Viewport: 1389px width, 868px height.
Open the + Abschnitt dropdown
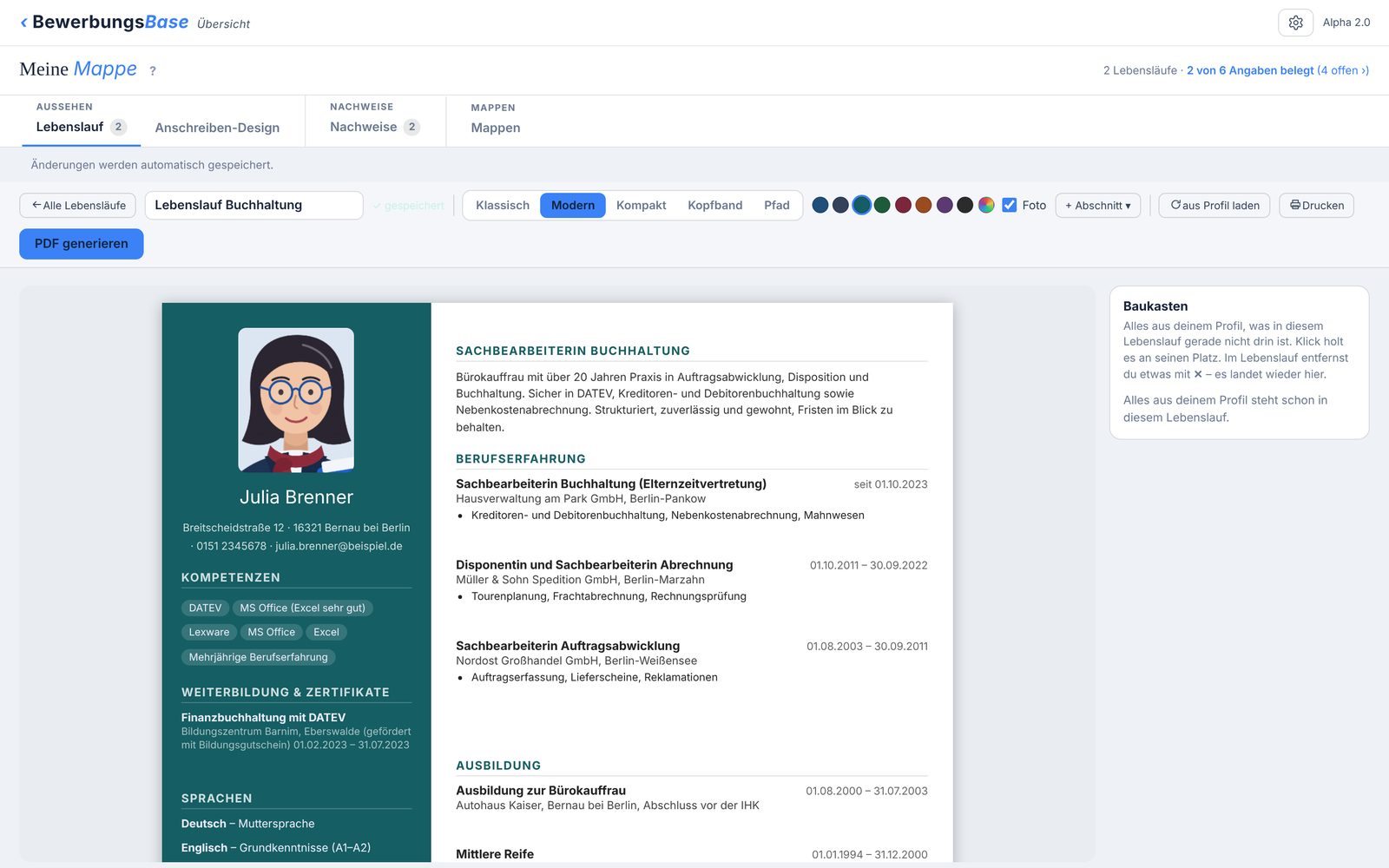[x=1098, y=206]
